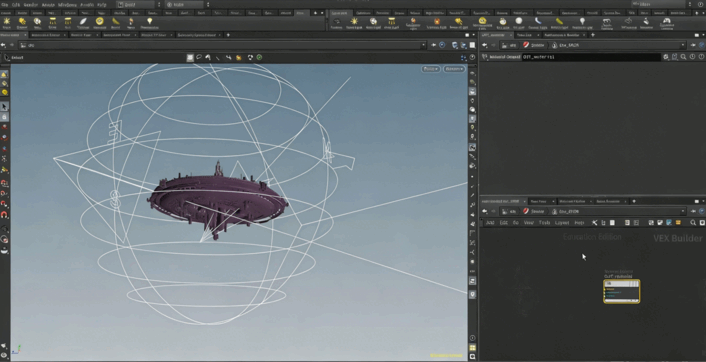This screenshot has height=362, width=706.
Task: Click the parameter pane search magnifier
Action: click(683, 57)
